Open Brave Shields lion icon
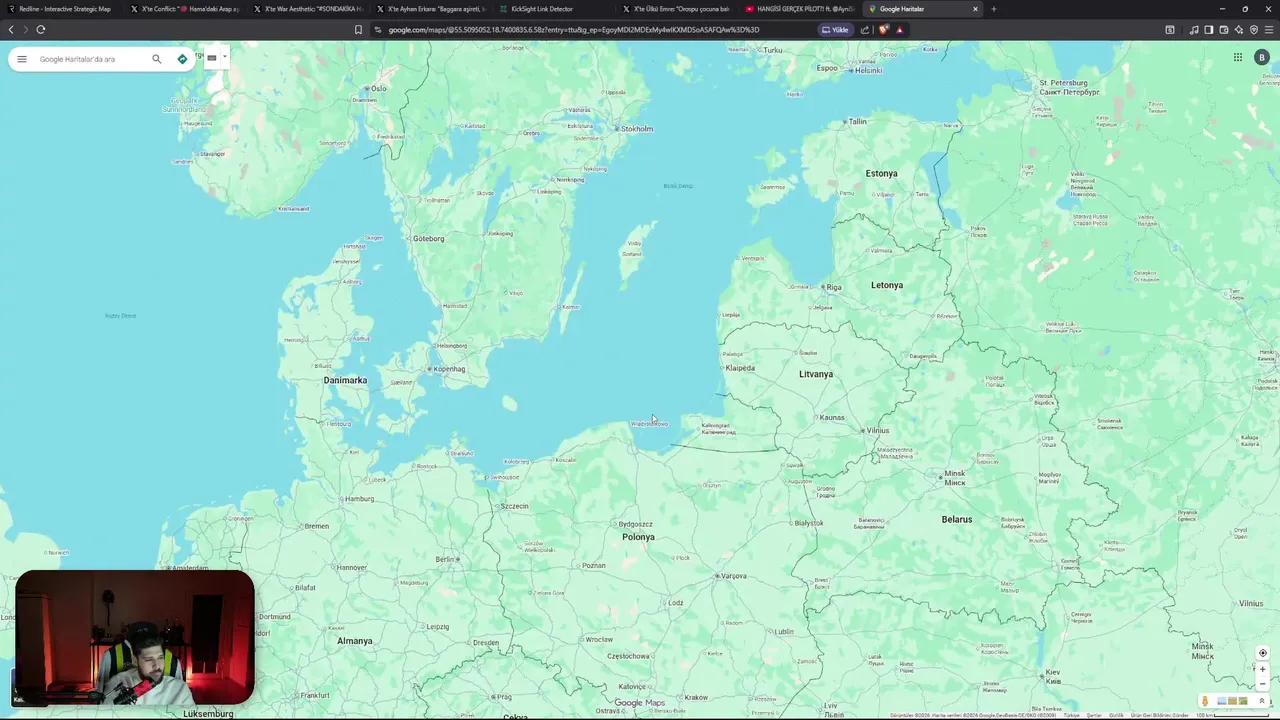The image size is (1280, 720). 883,29
